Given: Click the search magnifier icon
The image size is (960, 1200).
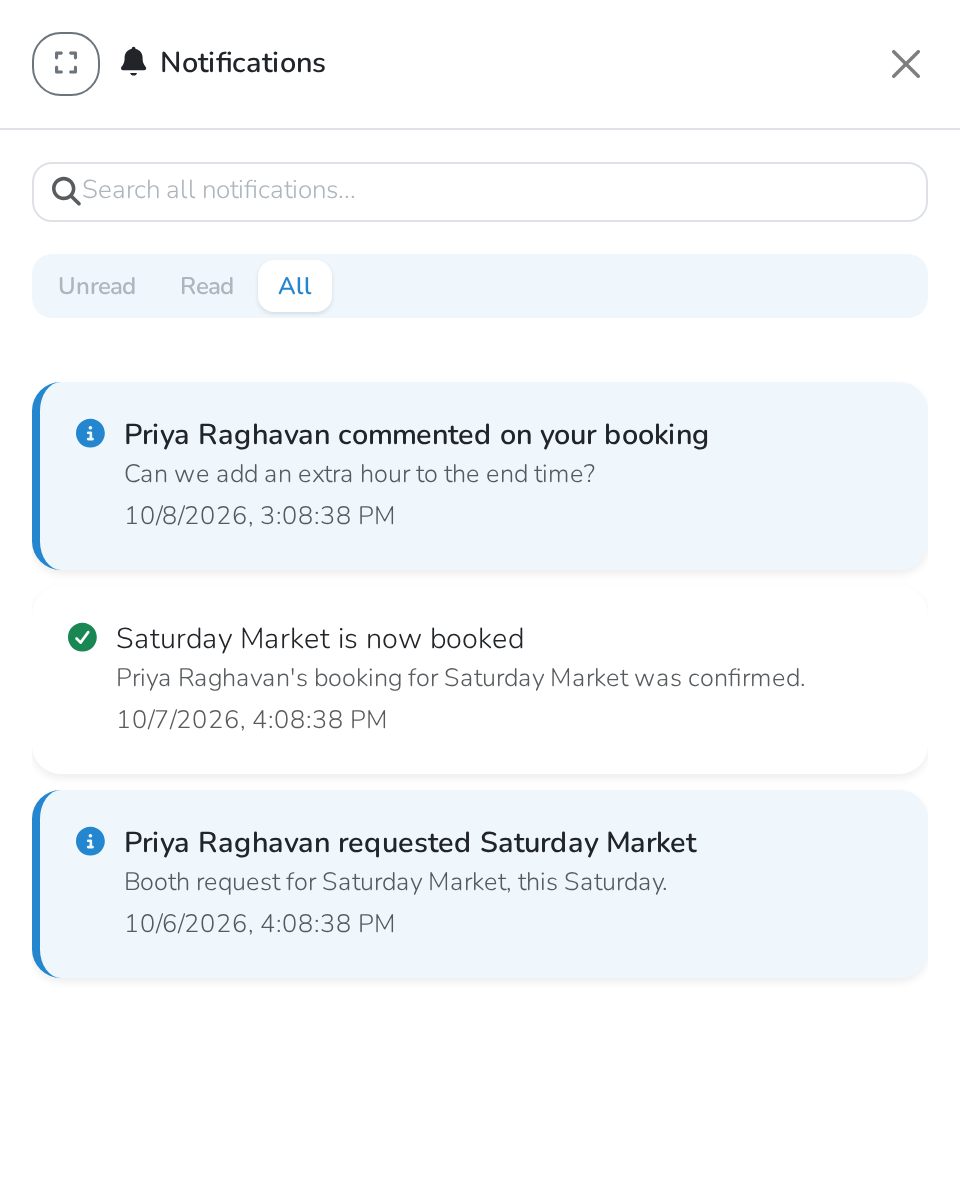Looking at the screenshot, I should (x=66, y=191).
